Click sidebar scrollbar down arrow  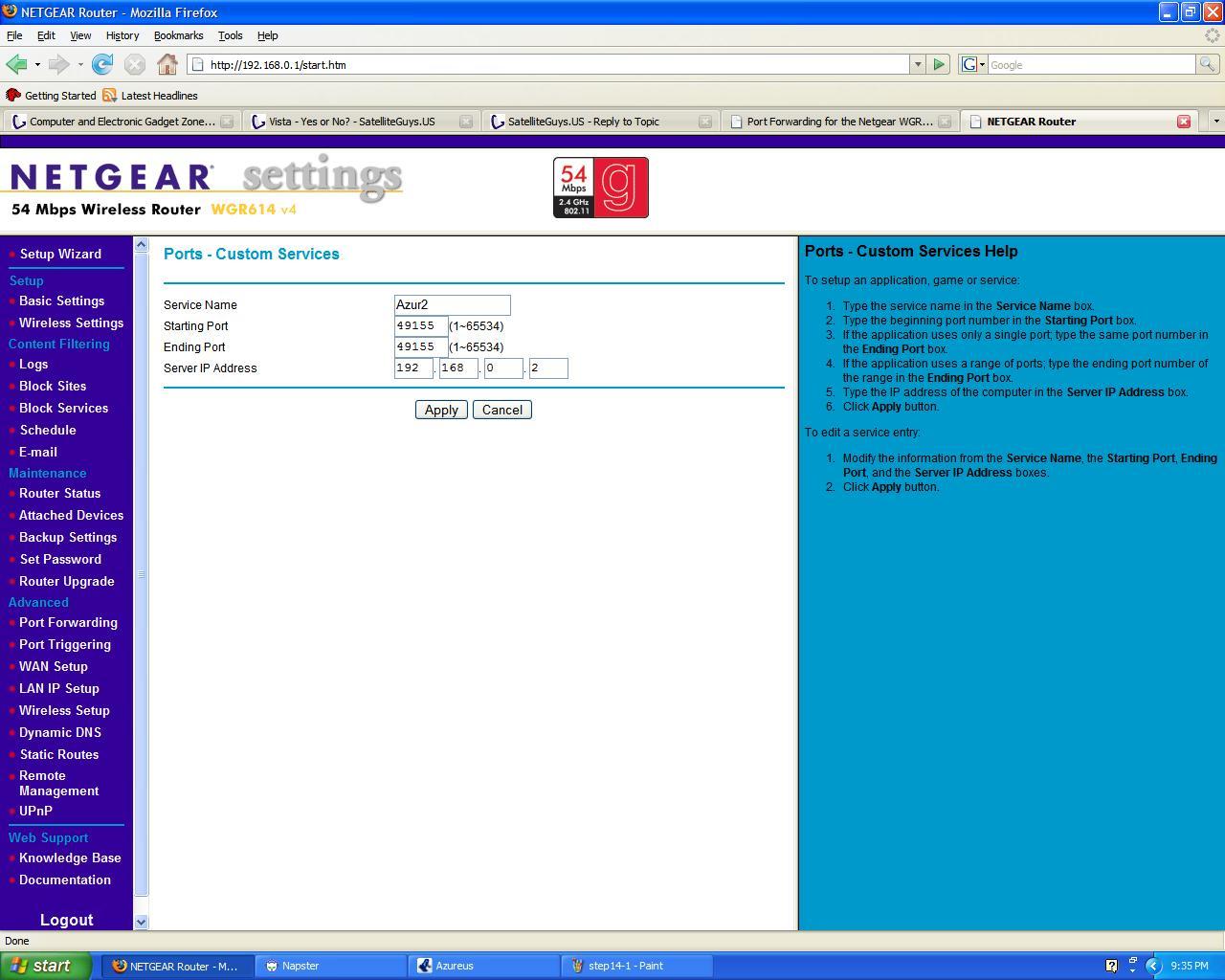click(x=141, y=923)
